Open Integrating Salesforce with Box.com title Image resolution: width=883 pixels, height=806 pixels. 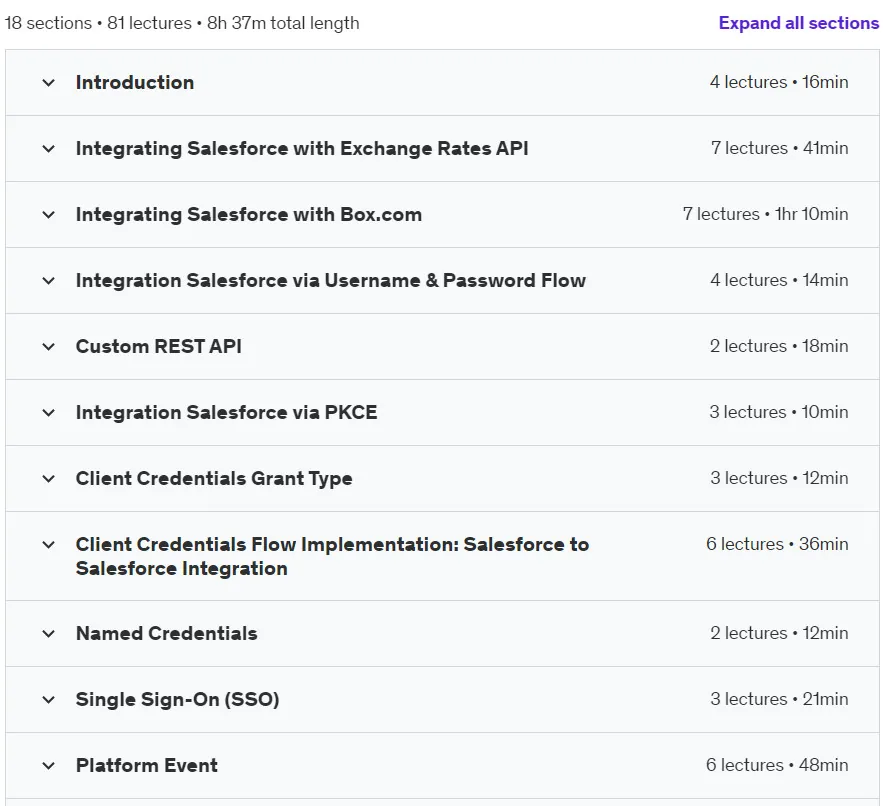[249, 215]
